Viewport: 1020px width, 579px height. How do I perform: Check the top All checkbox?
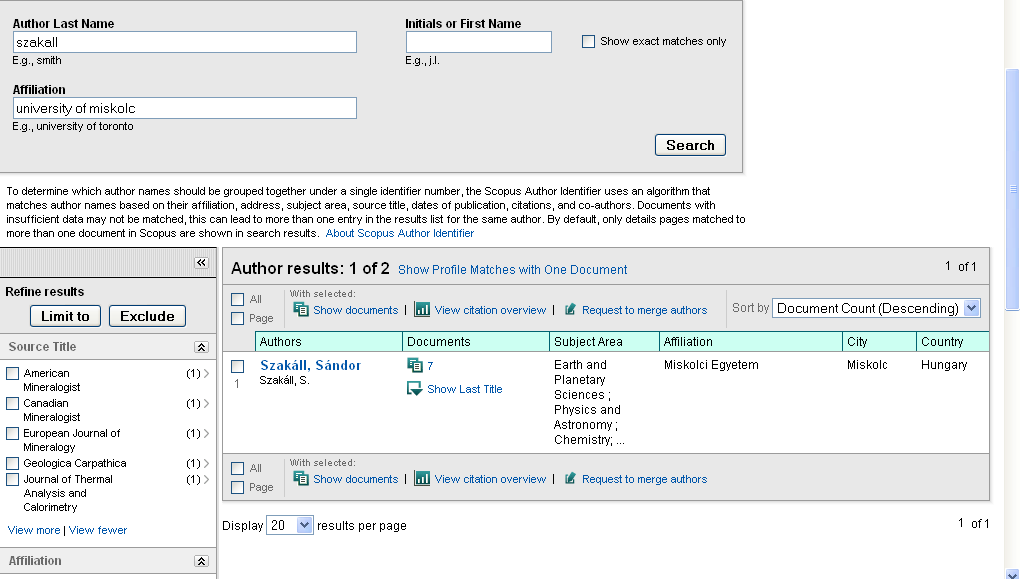click(237, 299)
